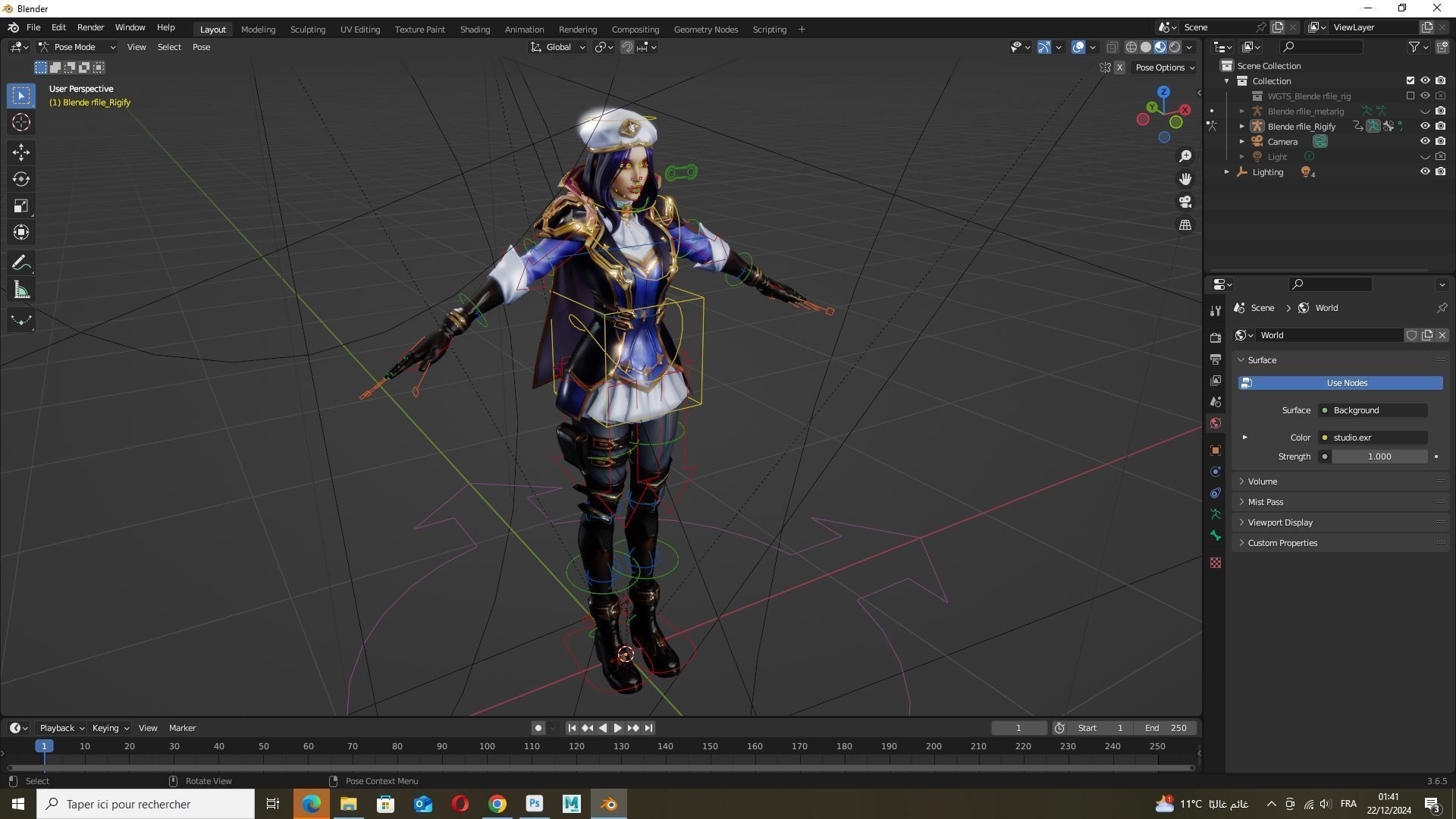Image resolution: width=1456 pixels, height=819 pixels.
Task: Select the Measure tool
Action: 21,290
